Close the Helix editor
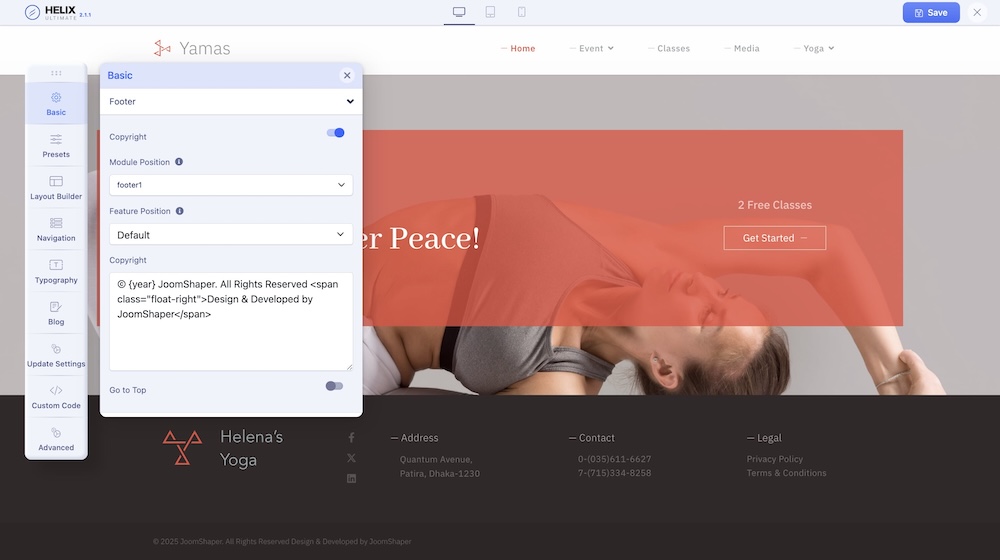This screenshot has height=560, width=1000. pos(977,12)
